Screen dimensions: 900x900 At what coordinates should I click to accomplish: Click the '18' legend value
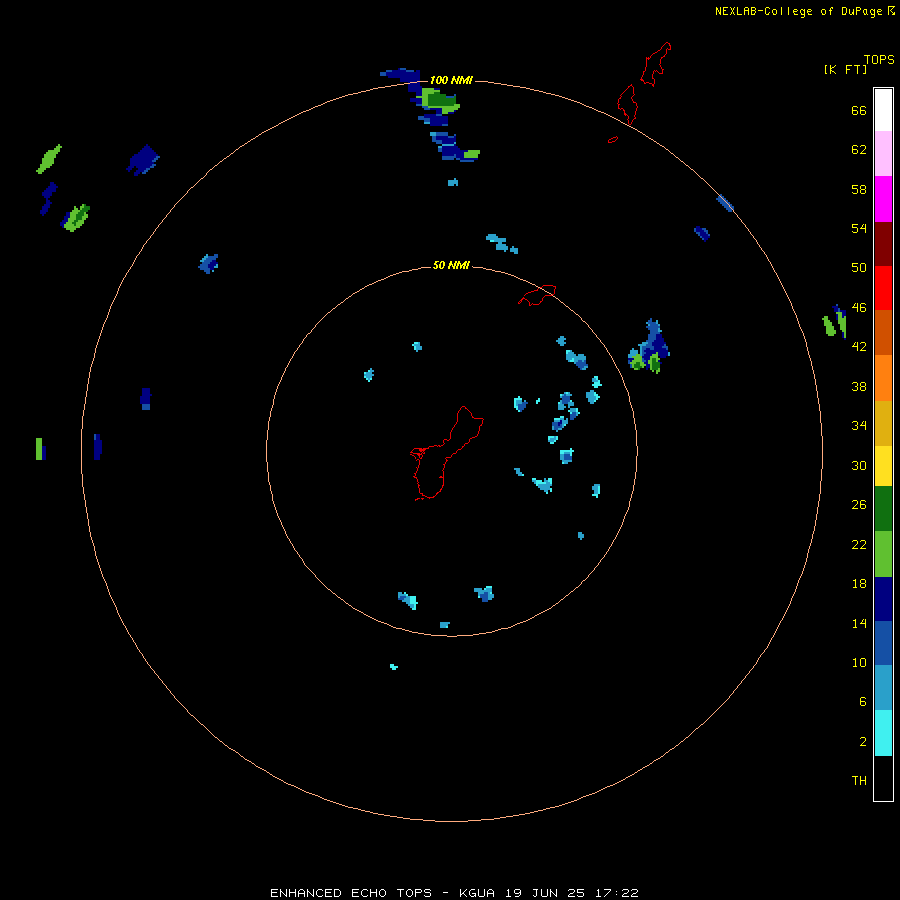pos(859,584)
